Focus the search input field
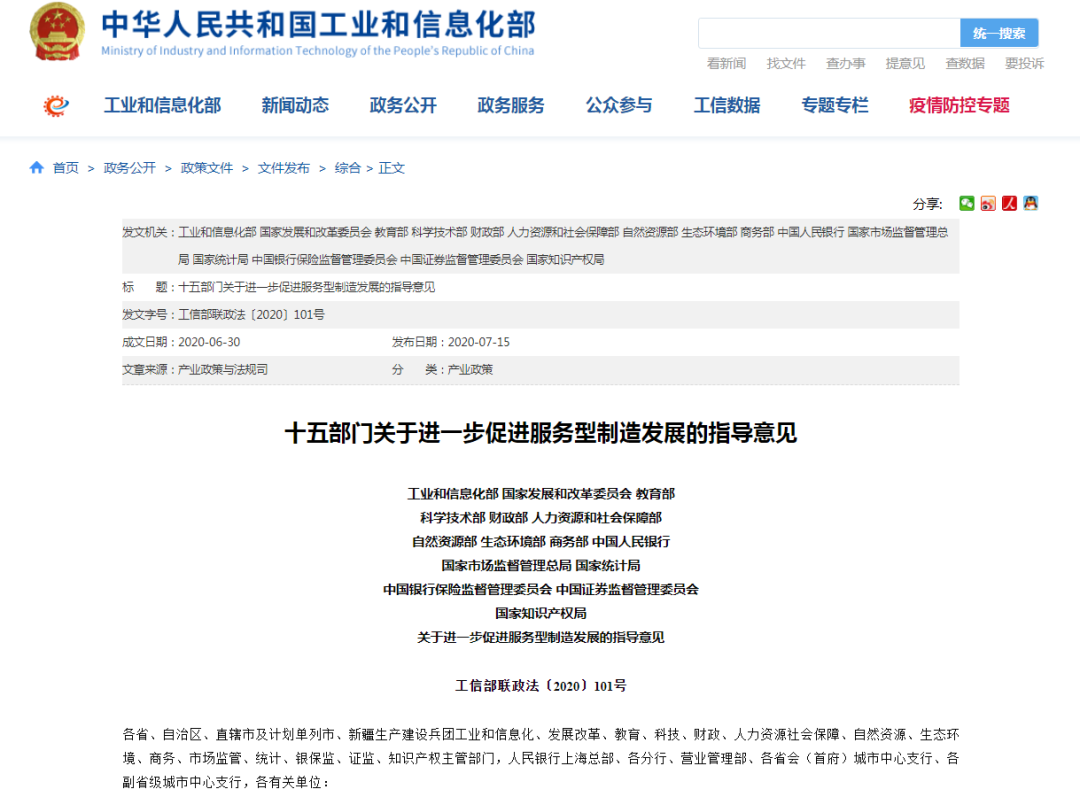Image resolution: width=1080 pixels, height=797 pixels. (x=828, y=33)
